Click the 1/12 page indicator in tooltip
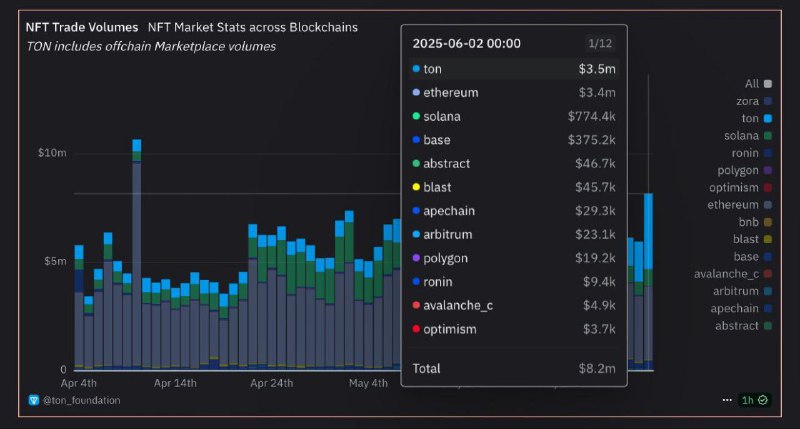The width and height of the screenshot is (800, 429). click(x=599, y=43)
